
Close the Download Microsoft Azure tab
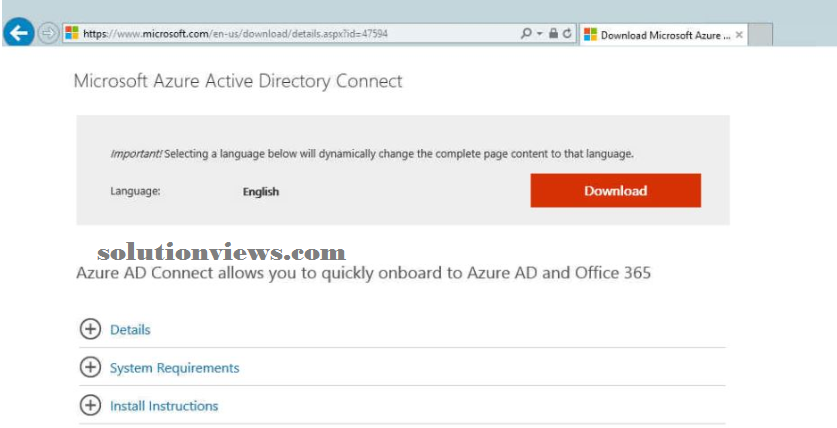[739, 35]
